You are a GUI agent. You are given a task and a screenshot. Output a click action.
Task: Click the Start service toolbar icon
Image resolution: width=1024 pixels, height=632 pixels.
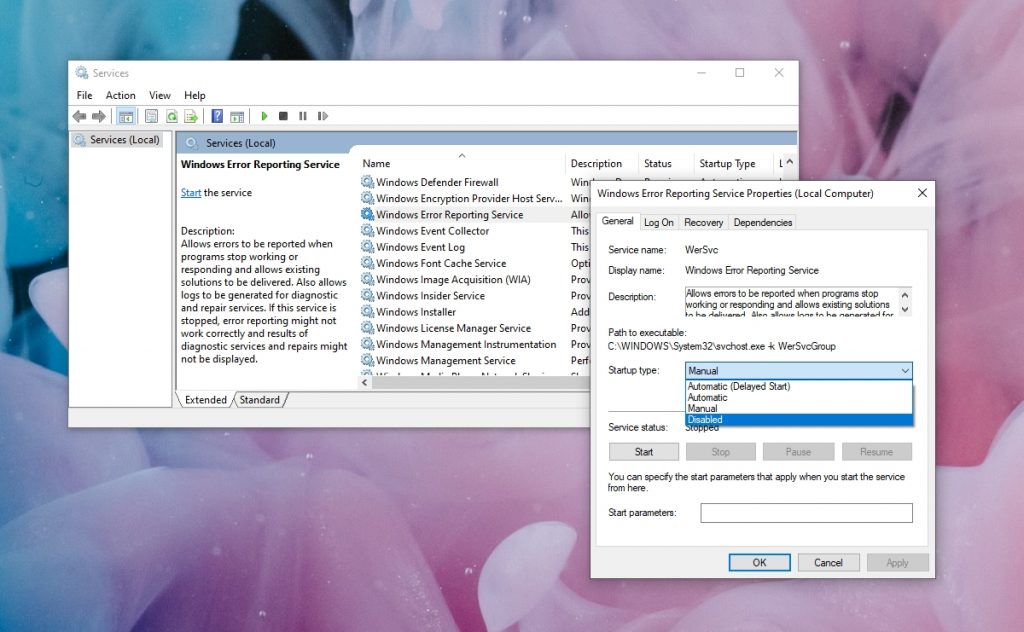[265, 116]
